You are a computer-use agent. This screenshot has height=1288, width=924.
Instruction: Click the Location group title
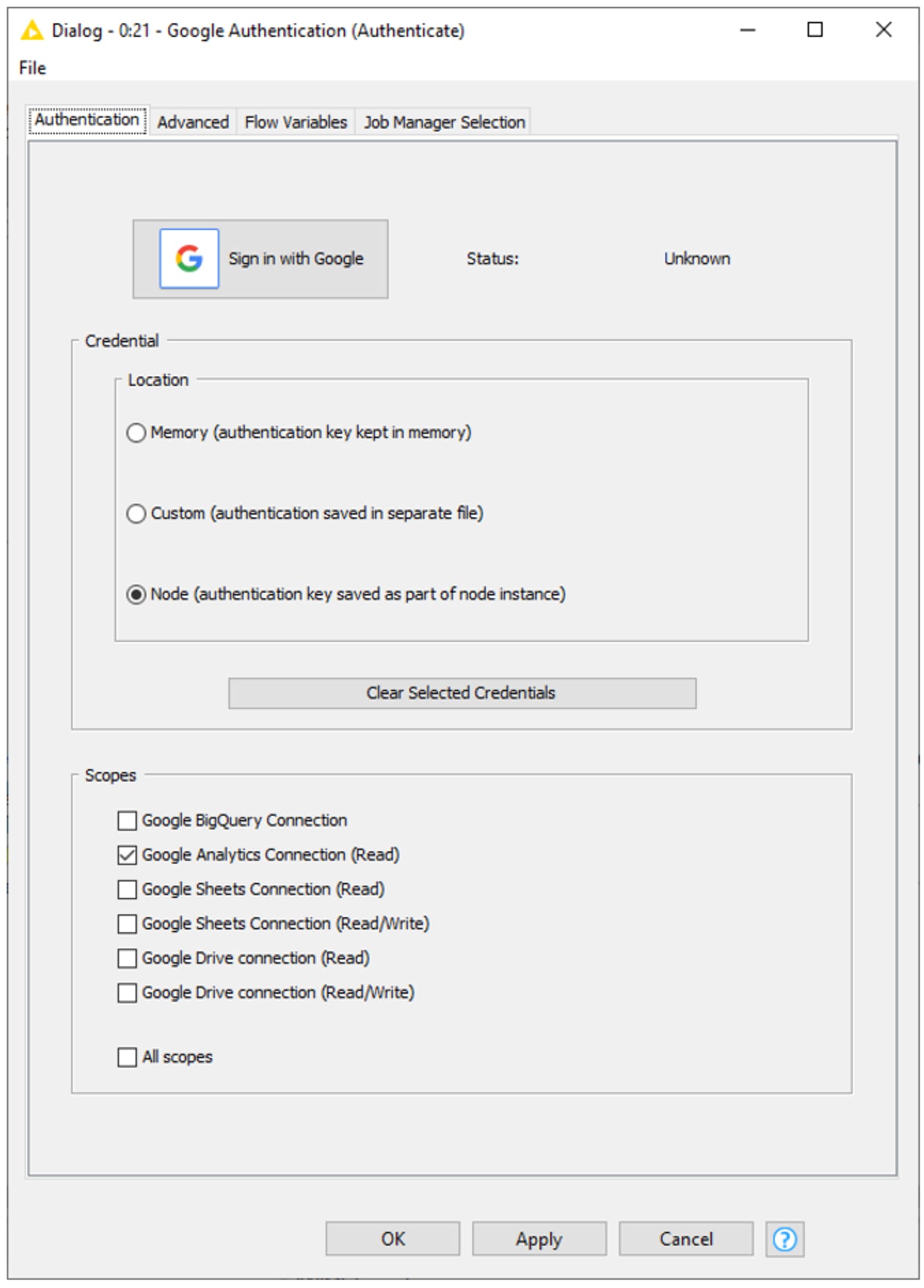(158, 380)
